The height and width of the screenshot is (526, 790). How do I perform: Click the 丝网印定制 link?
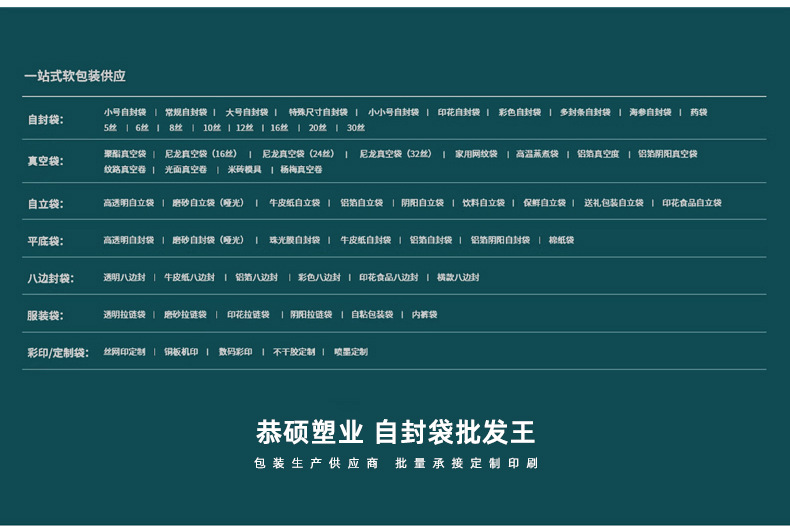point(124,352)
